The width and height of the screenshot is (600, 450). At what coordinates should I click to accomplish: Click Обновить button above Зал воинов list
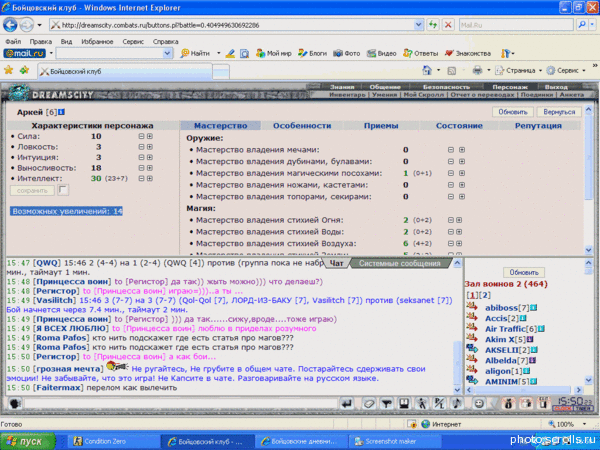[x=524, y=272]
